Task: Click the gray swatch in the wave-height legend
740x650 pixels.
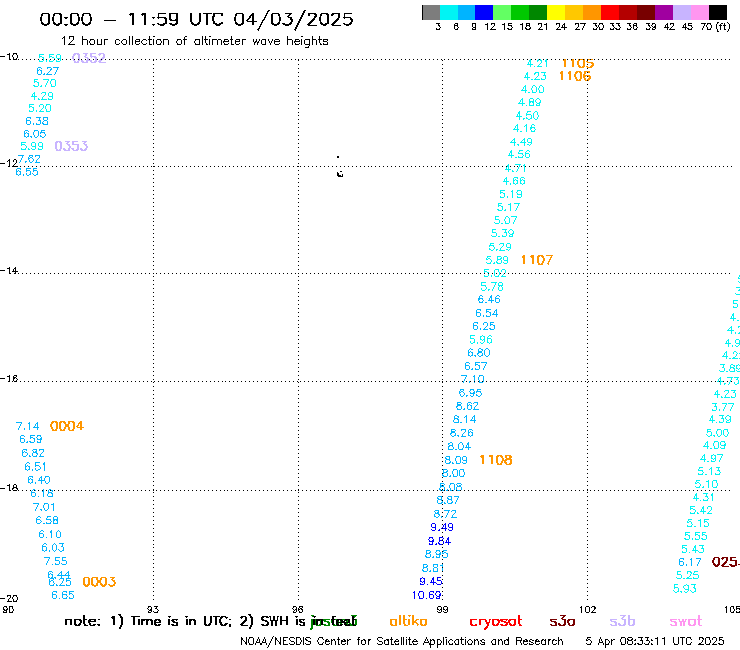Action: click(x=431, y=12)
